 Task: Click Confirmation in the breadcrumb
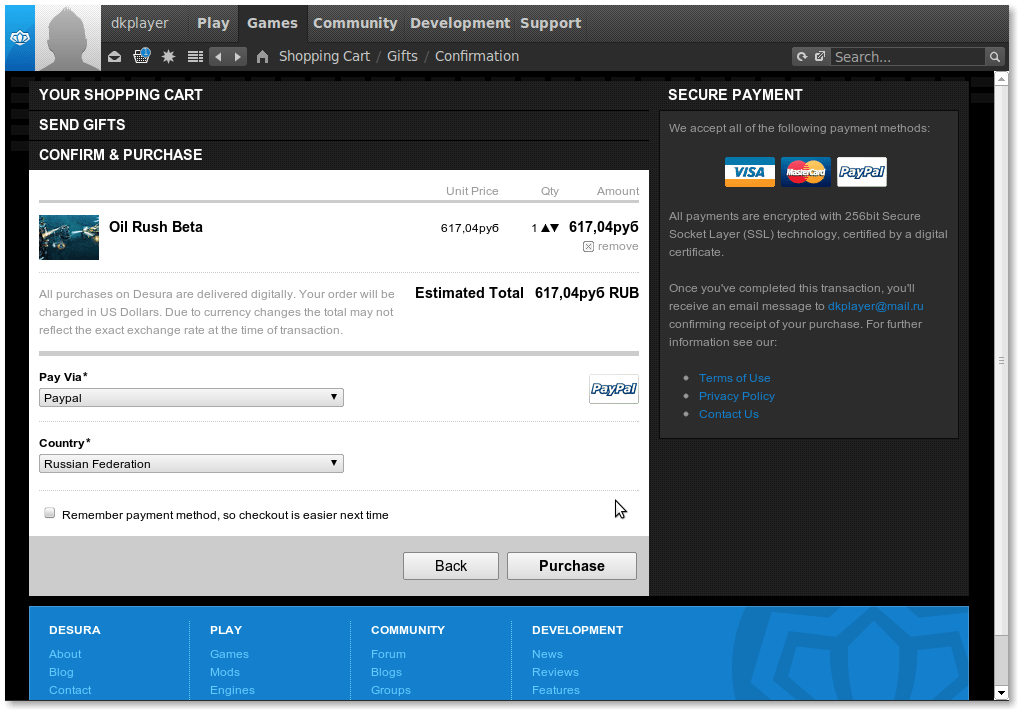(x=477, y=56)
